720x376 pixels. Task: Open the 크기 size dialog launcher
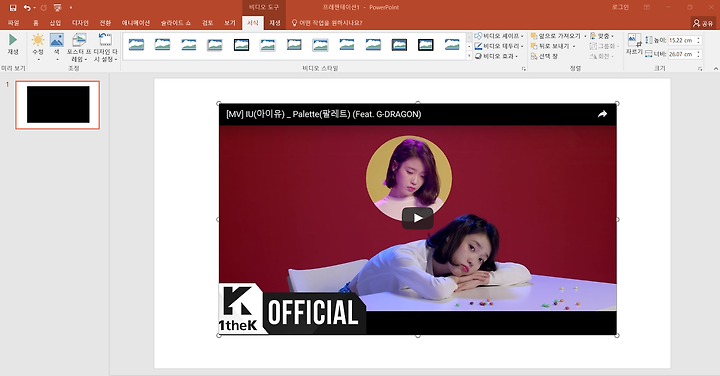[x=700, y=68]
